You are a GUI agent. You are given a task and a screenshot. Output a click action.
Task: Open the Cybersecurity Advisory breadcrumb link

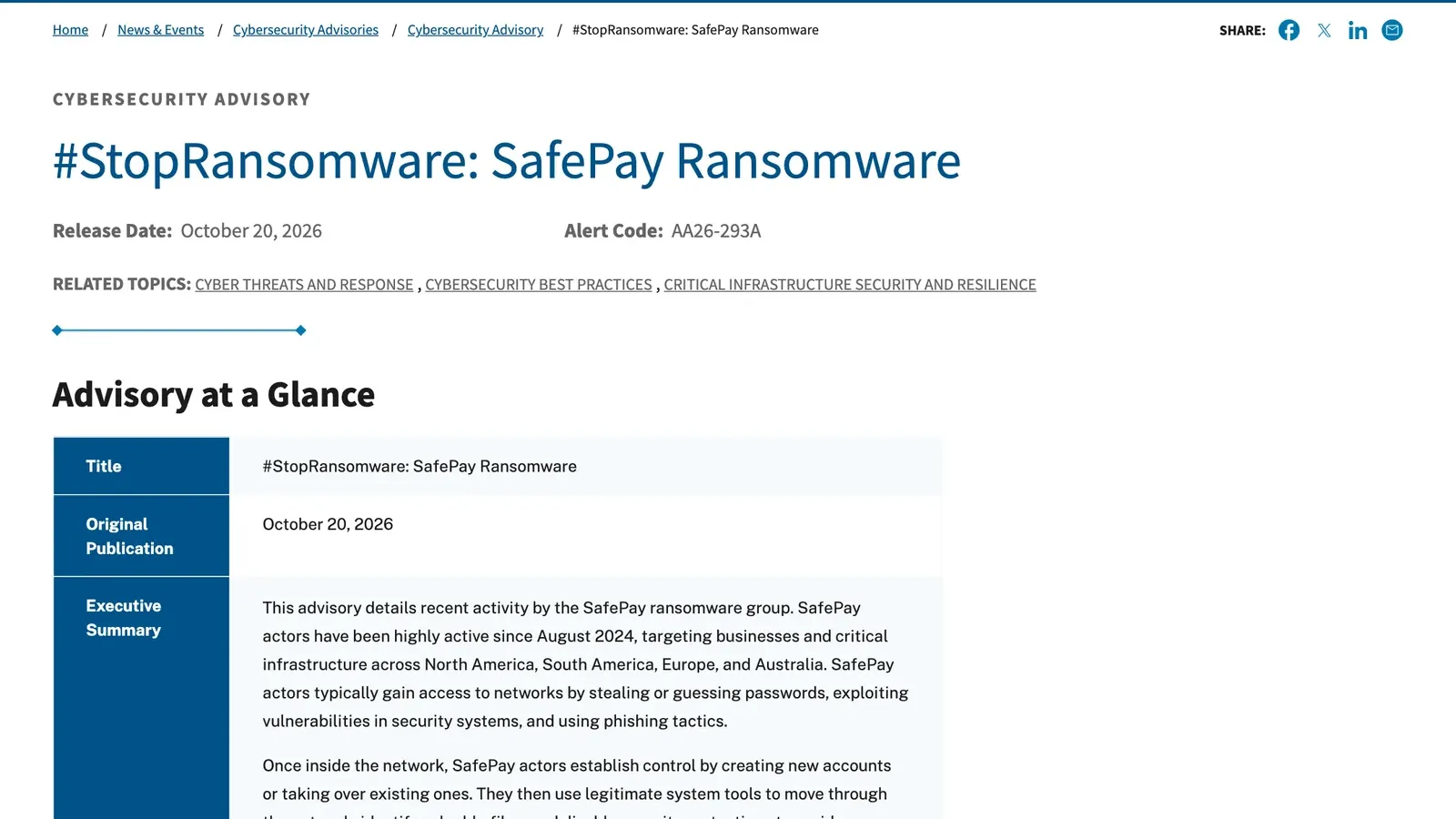tap(475, 30)
